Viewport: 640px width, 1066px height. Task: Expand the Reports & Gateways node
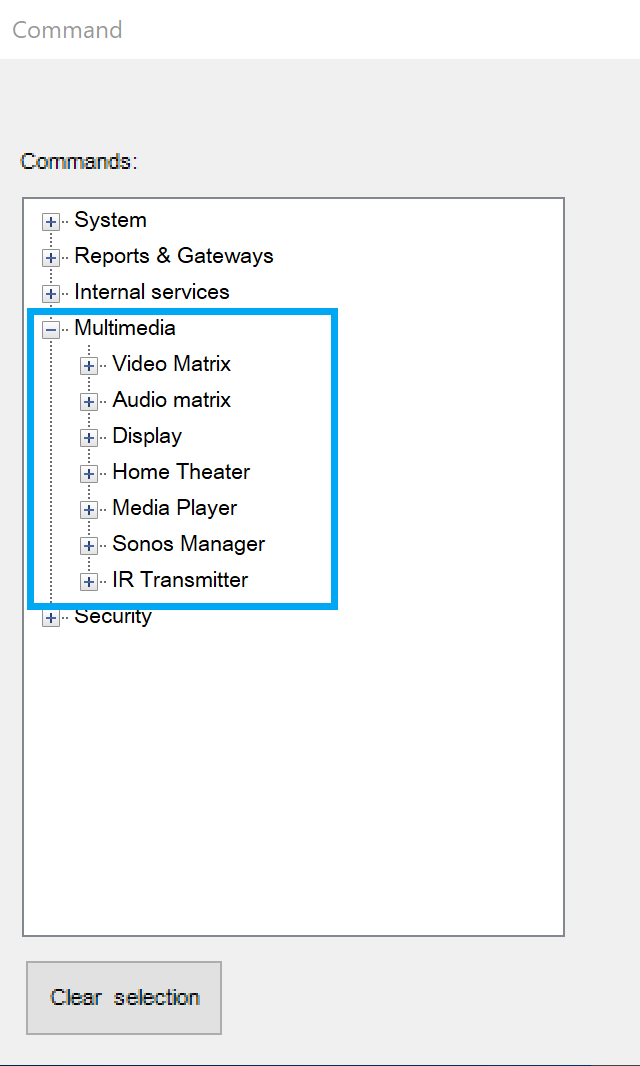coord(50,258)
